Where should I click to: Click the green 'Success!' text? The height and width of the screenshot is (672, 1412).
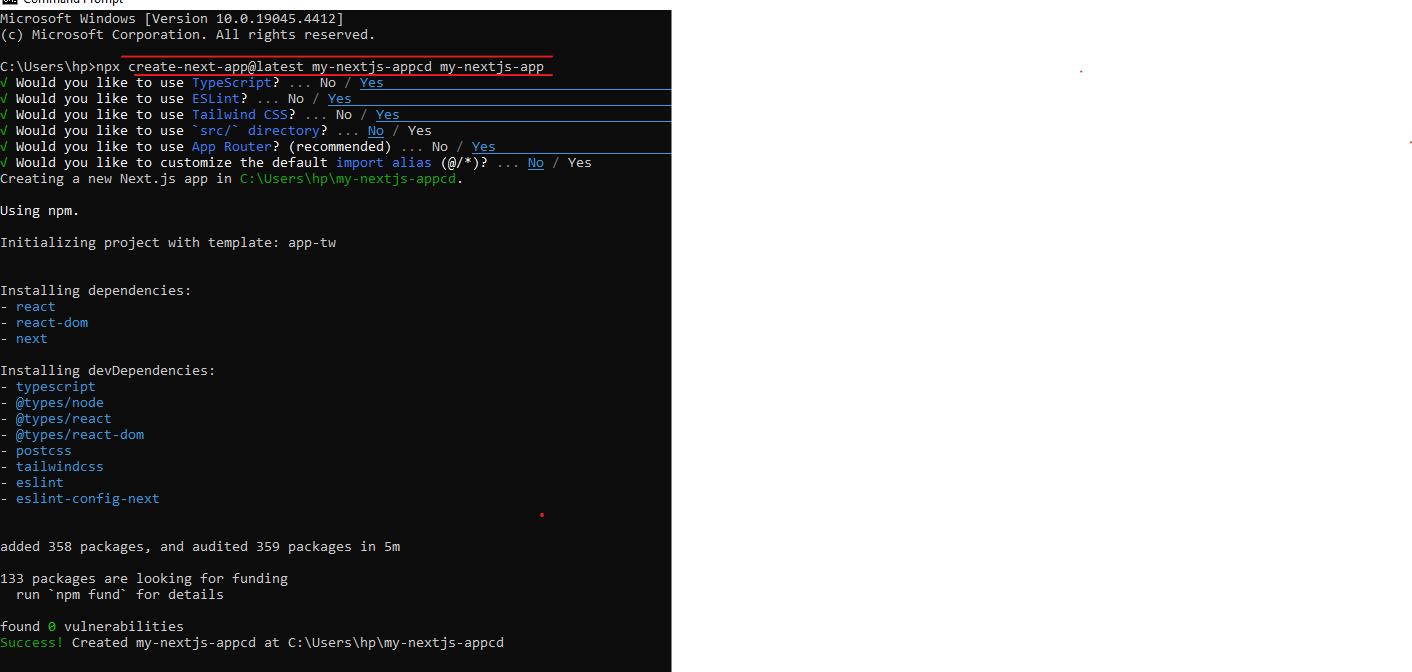pyautogui.click(x=32, y=643)
